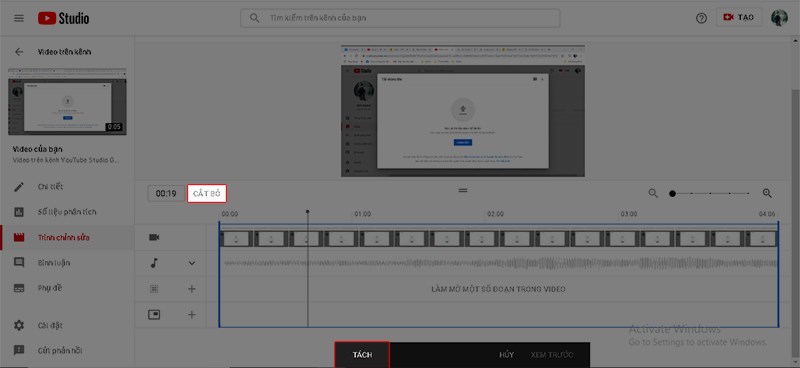Viewport: 800px width, 368px height.
Task: Click the timeline playhead marker
Action: [x=307, y=211]
